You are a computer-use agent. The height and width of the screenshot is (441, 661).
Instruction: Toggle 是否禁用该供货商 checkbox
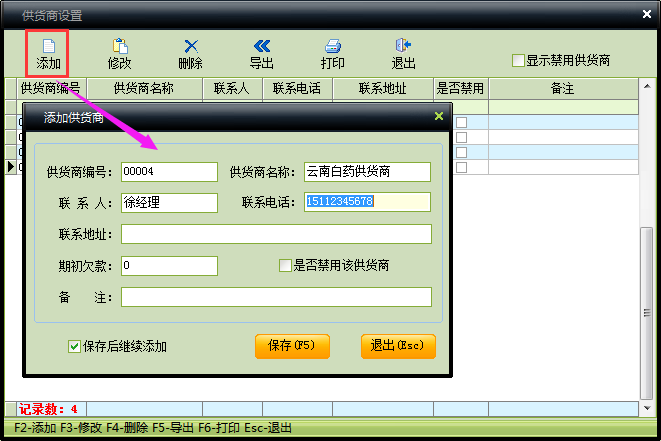[x=285, y=266]
